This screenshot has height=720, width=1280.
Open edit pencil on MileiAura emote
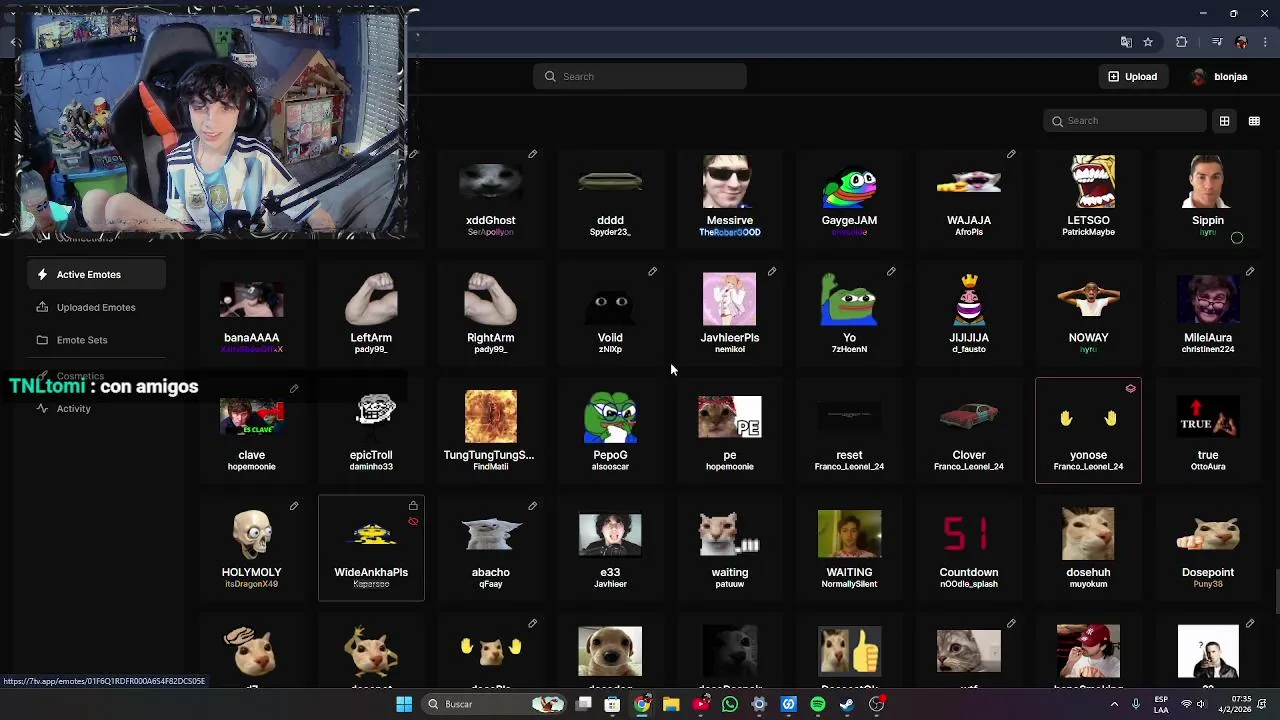tap(1250, 271)
